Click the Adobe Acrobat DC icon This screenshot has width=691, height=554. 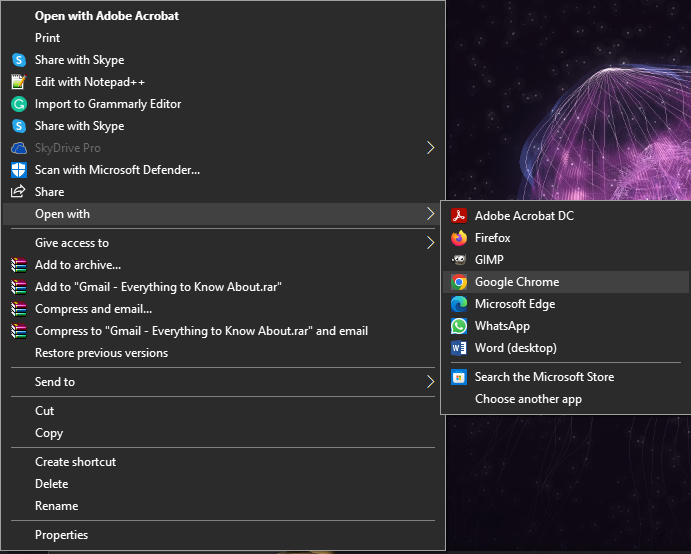click(459, 216)
